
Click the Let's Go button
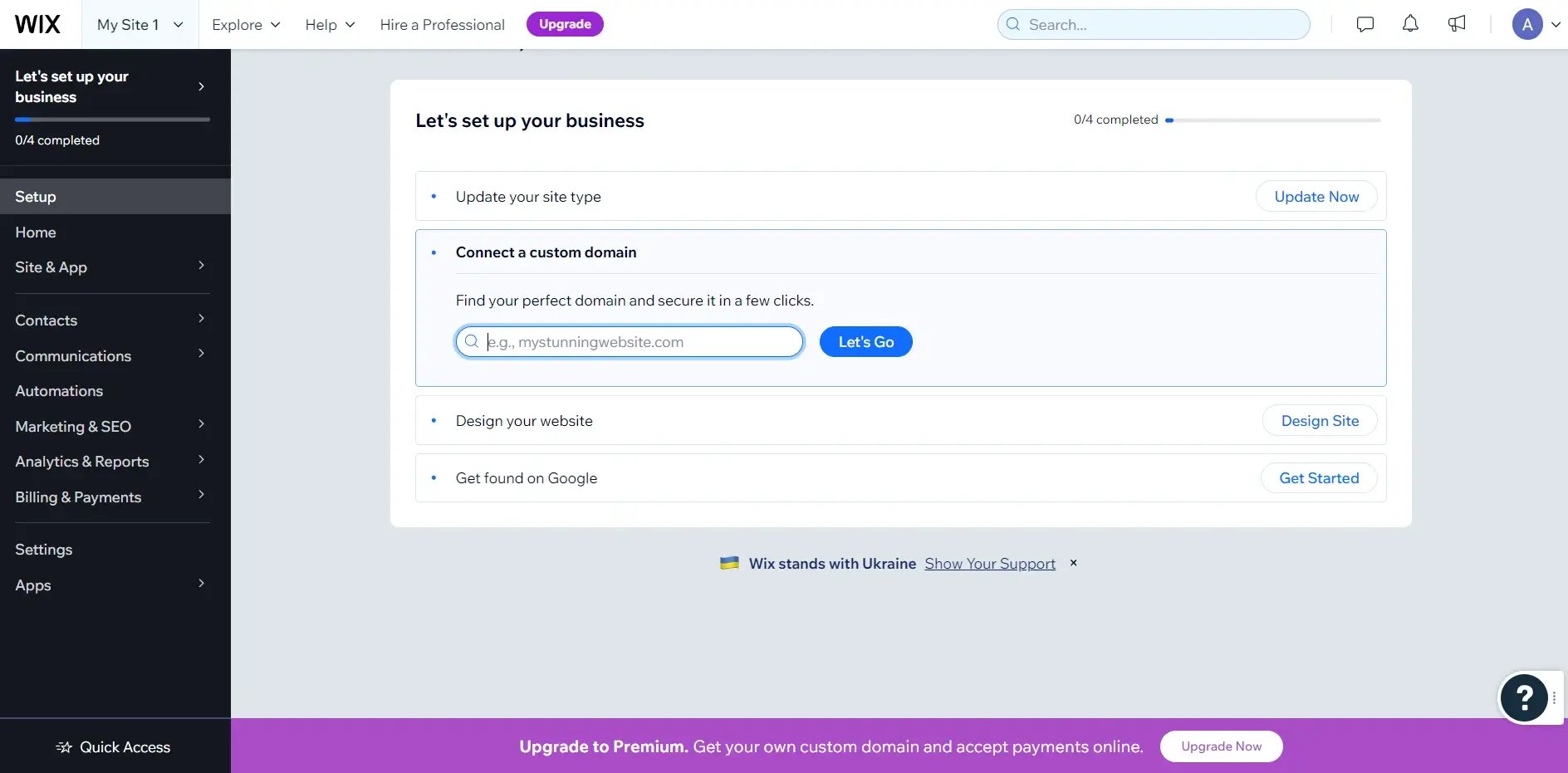(865, 341)
